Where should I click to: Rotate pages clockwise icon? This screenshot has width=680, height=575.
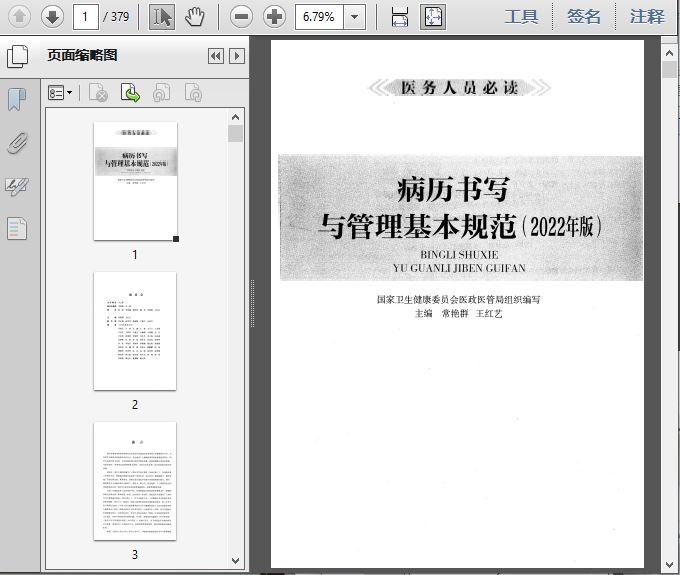(193, 93)
